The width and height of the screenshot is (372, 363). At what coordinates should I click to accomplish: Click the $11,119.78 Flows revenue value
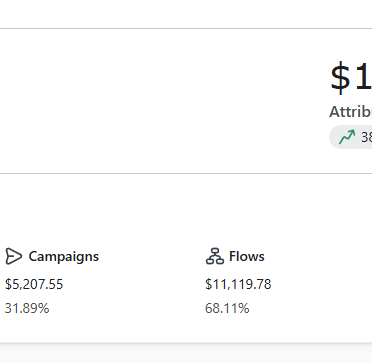(238, 284)
